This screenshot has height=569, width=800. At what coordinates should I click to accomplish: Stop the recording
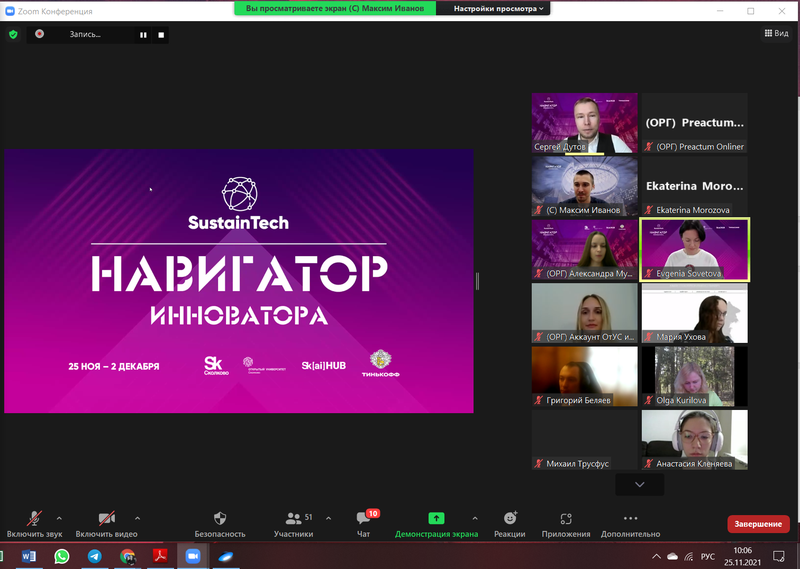[161, 34]
